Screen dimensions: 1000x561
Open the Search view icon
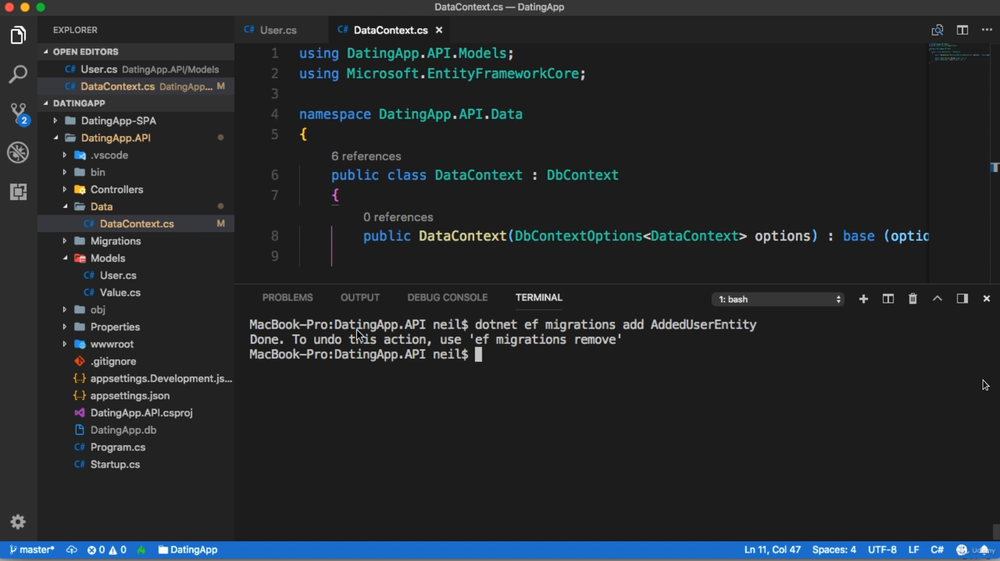[x=18, y=74]
